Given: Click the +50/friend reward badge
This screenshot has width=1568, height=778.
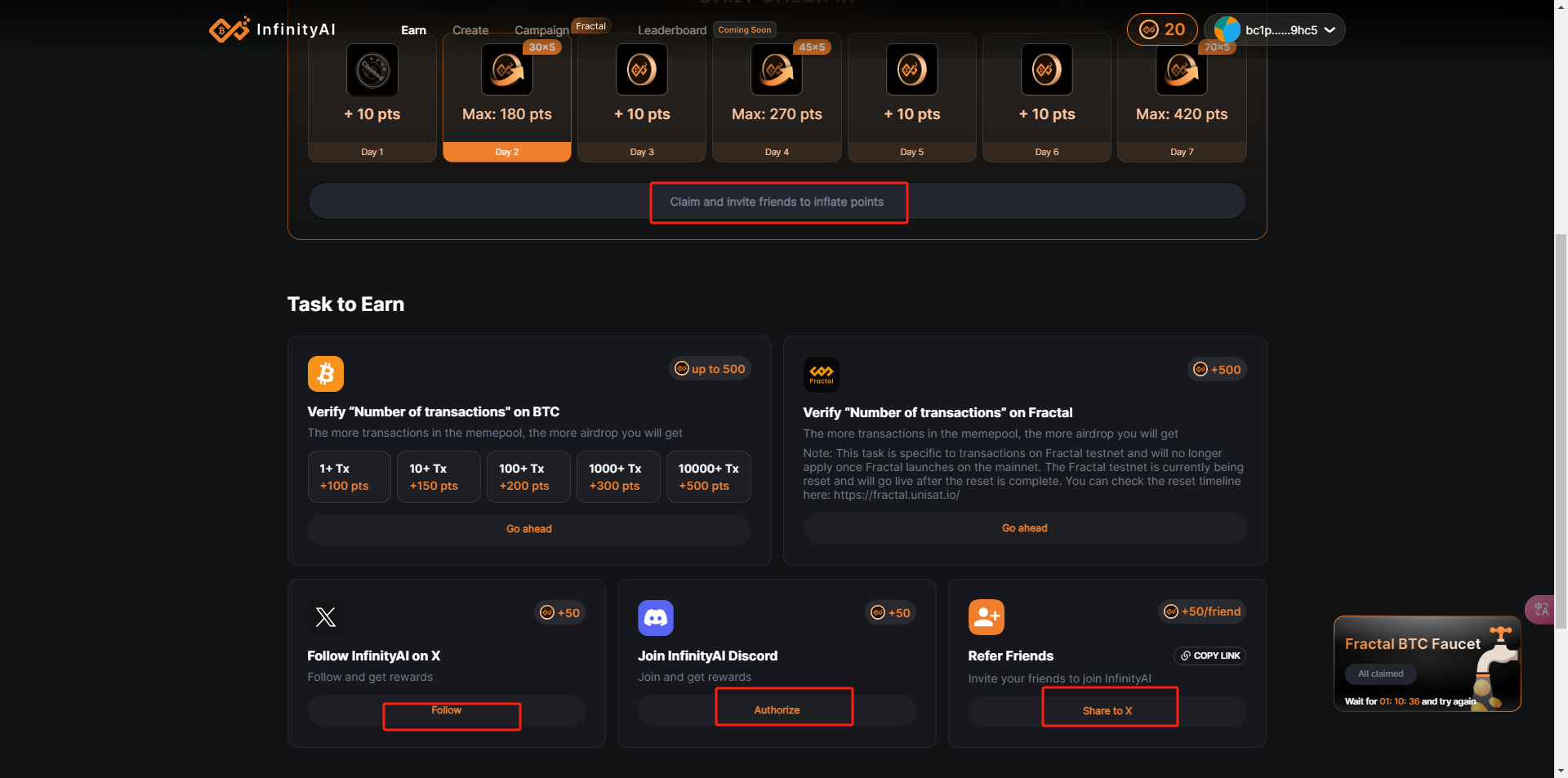Looking at the screenshot, I should click(x=1202, y=611).
